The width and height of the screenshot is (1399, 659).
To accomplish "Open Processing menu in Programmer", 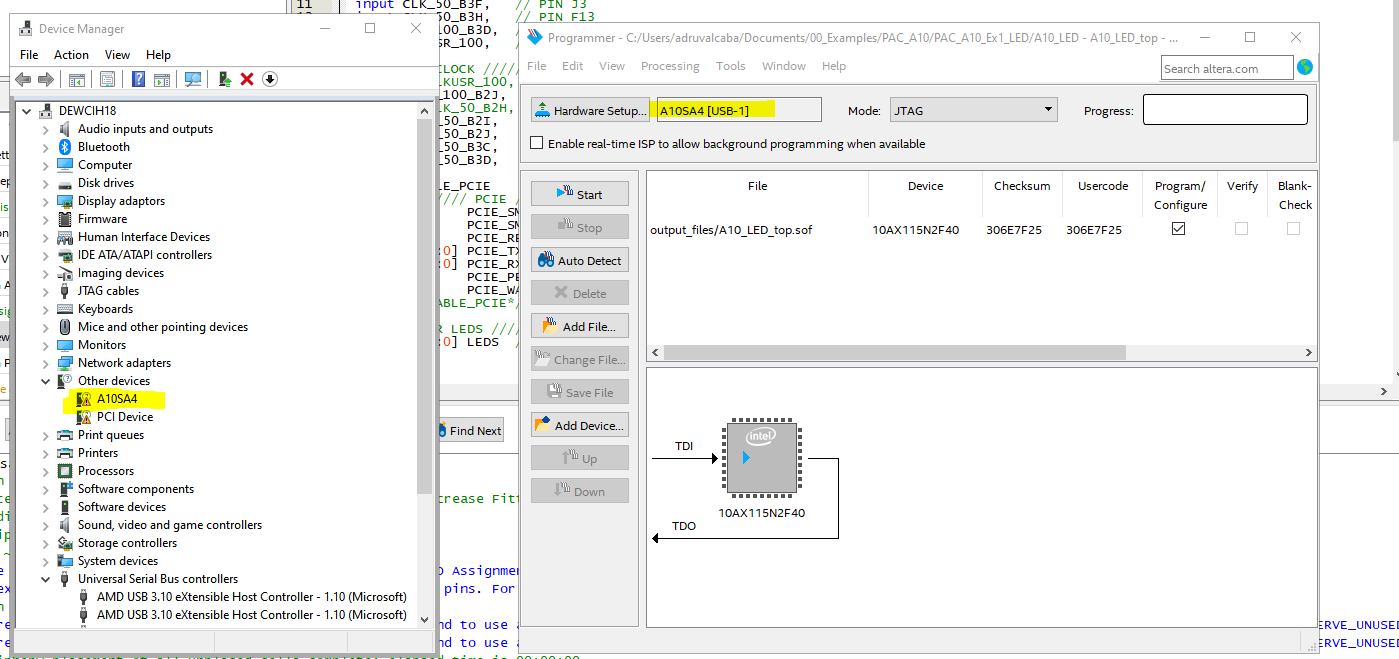I will coord(670,66).
